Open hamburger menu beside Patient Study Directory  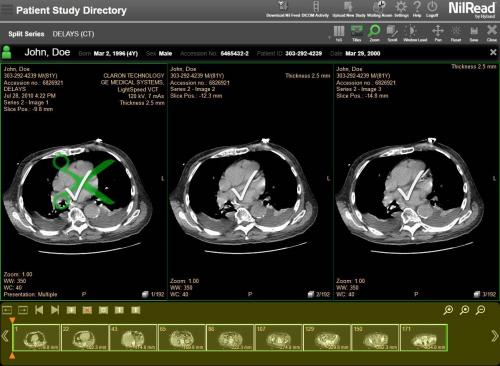click(7, 9)
